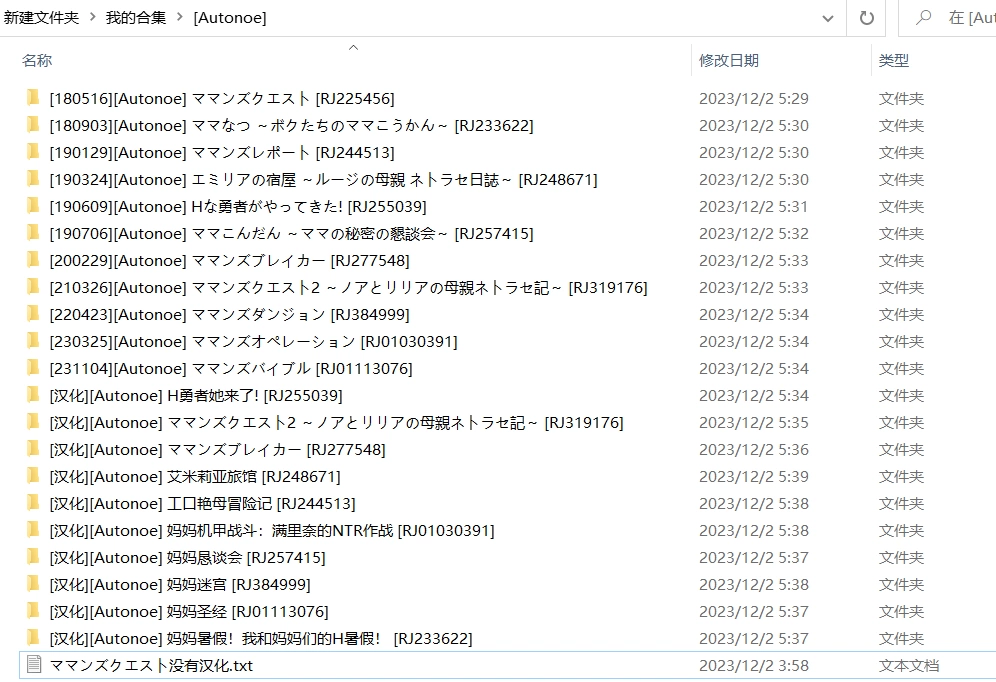The width and height of the screenshot is (996, 682).
Task: Go to 新建文件夹 in breadcrumb
Action: 41,17
